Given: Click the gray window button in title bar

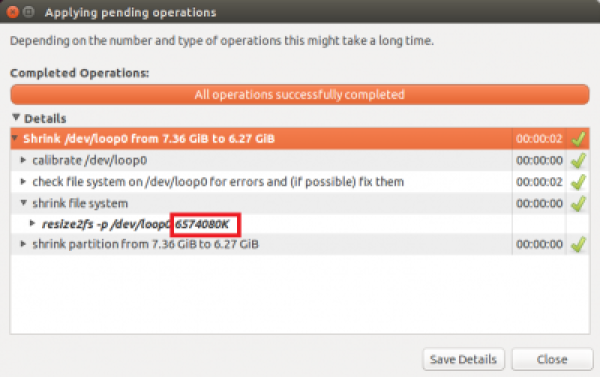Looking at the screenshot, I should point(29,12).
